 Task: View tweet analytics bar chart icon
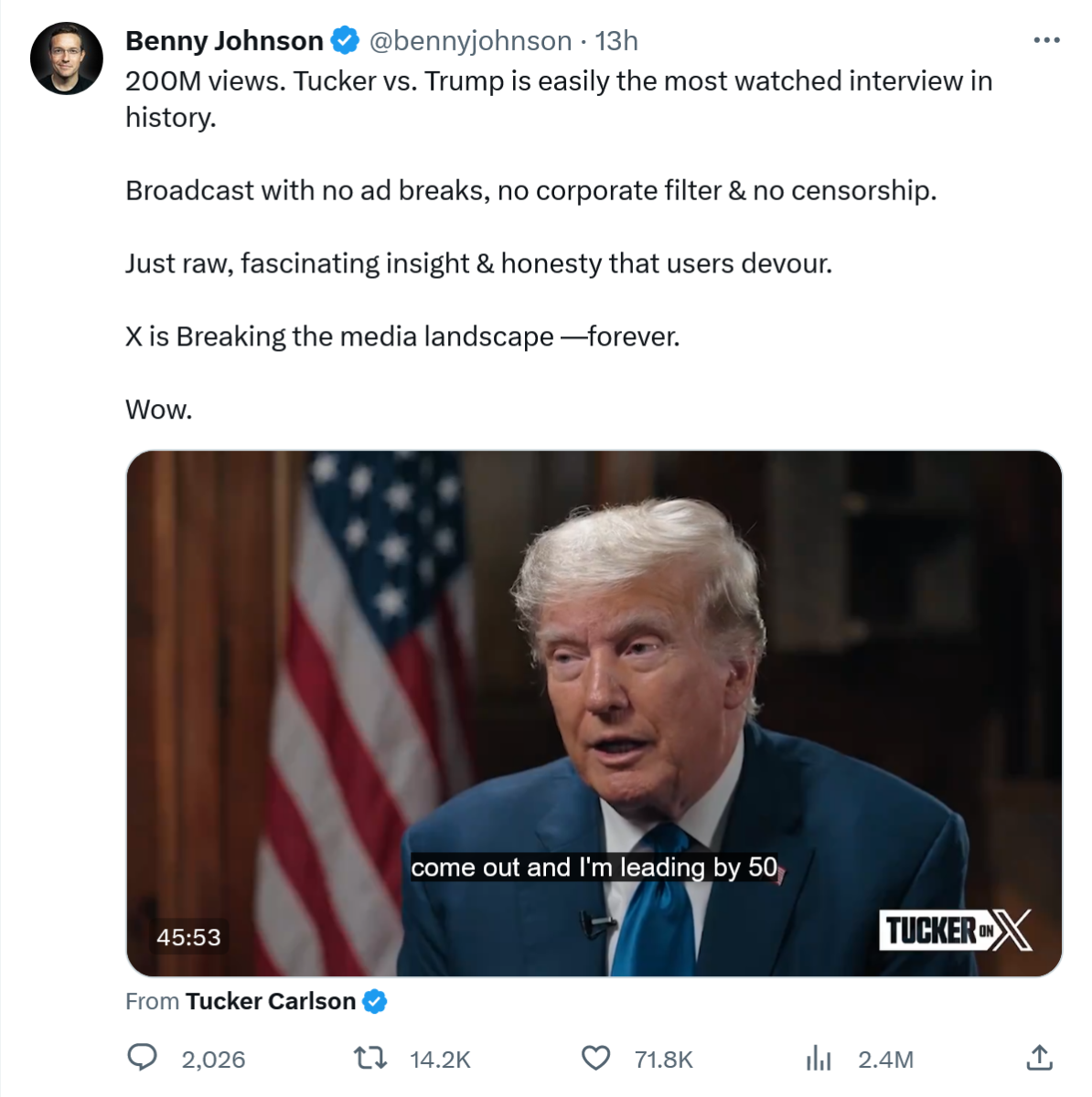pos(819,1059)
